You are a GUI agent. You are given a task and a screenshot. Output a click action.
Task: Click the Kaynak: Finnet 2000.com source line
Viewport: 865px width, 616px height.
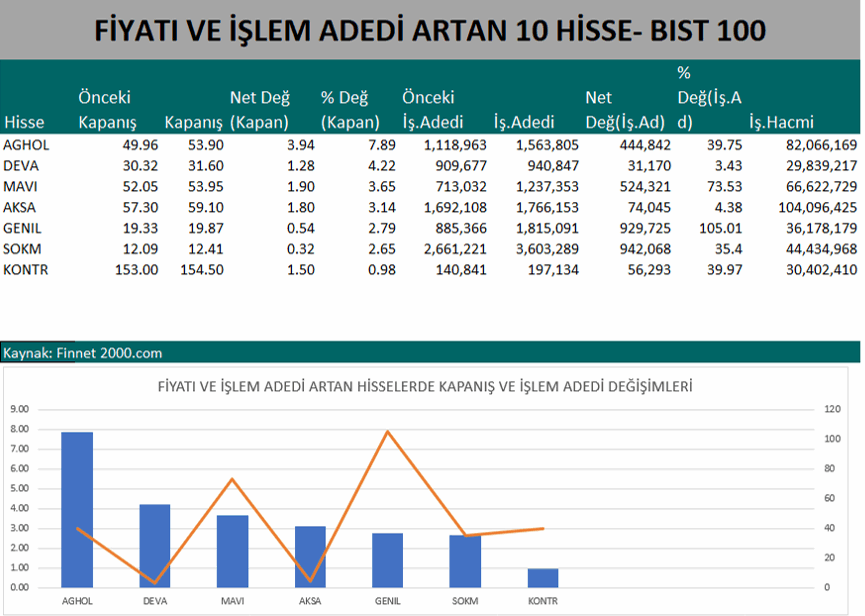[83, 353]
